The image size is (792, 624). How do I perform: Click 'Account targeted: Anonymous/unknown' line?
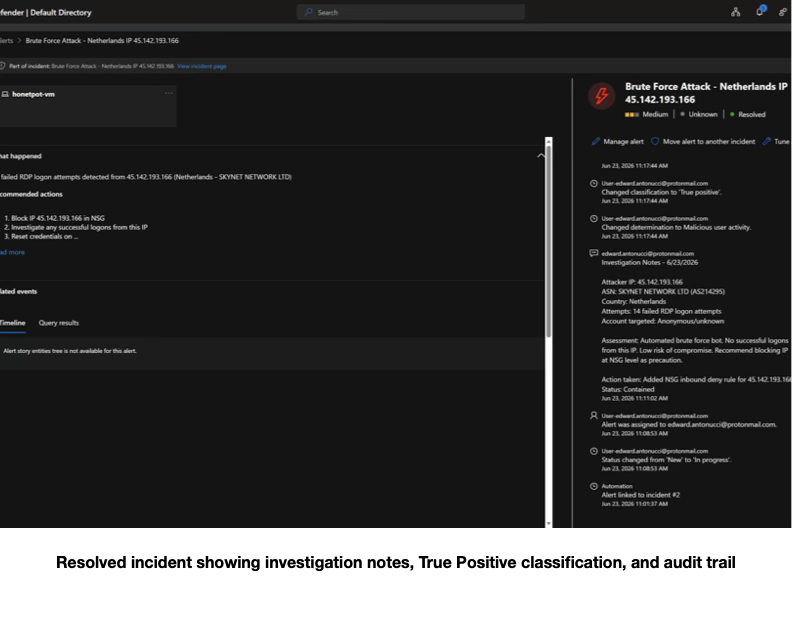(x=662, y=321)
